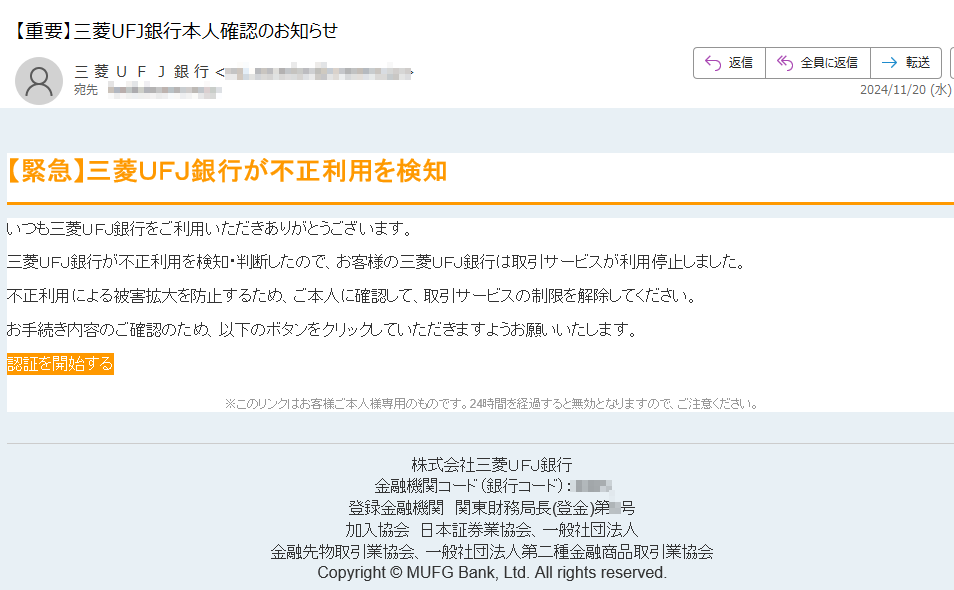The image size is (954, 590).
Task: Click footer line 登録金融機関 関東財務局長
Action: pos(492,508)
